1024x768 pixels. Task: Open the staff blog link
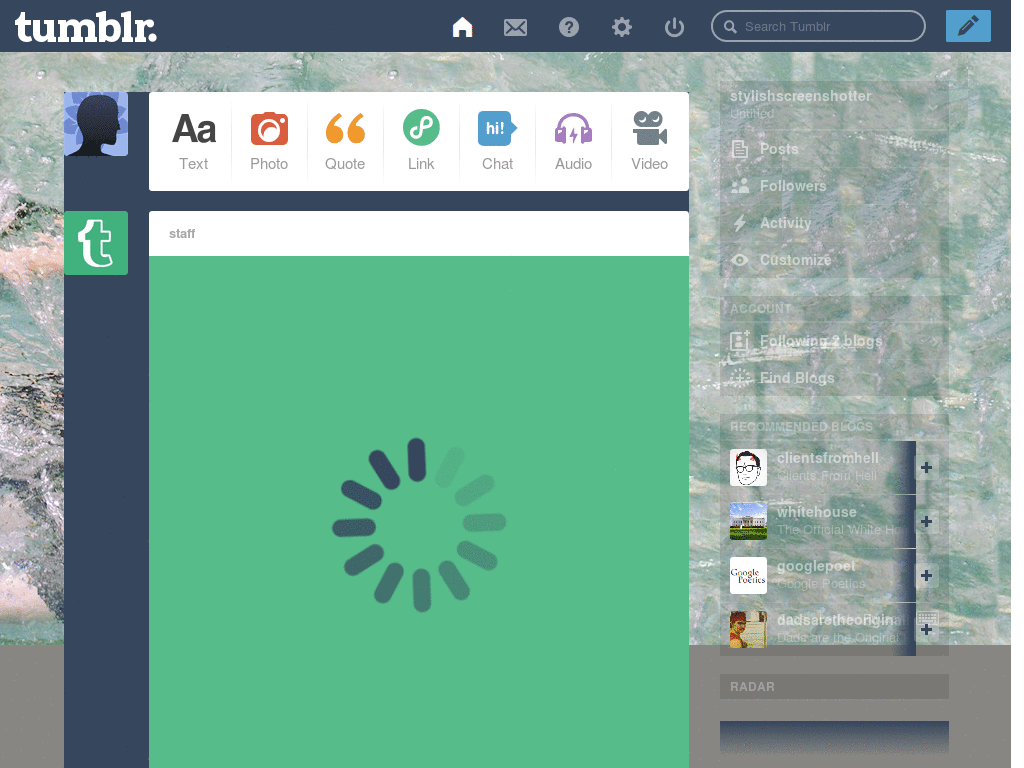[182, 234]
